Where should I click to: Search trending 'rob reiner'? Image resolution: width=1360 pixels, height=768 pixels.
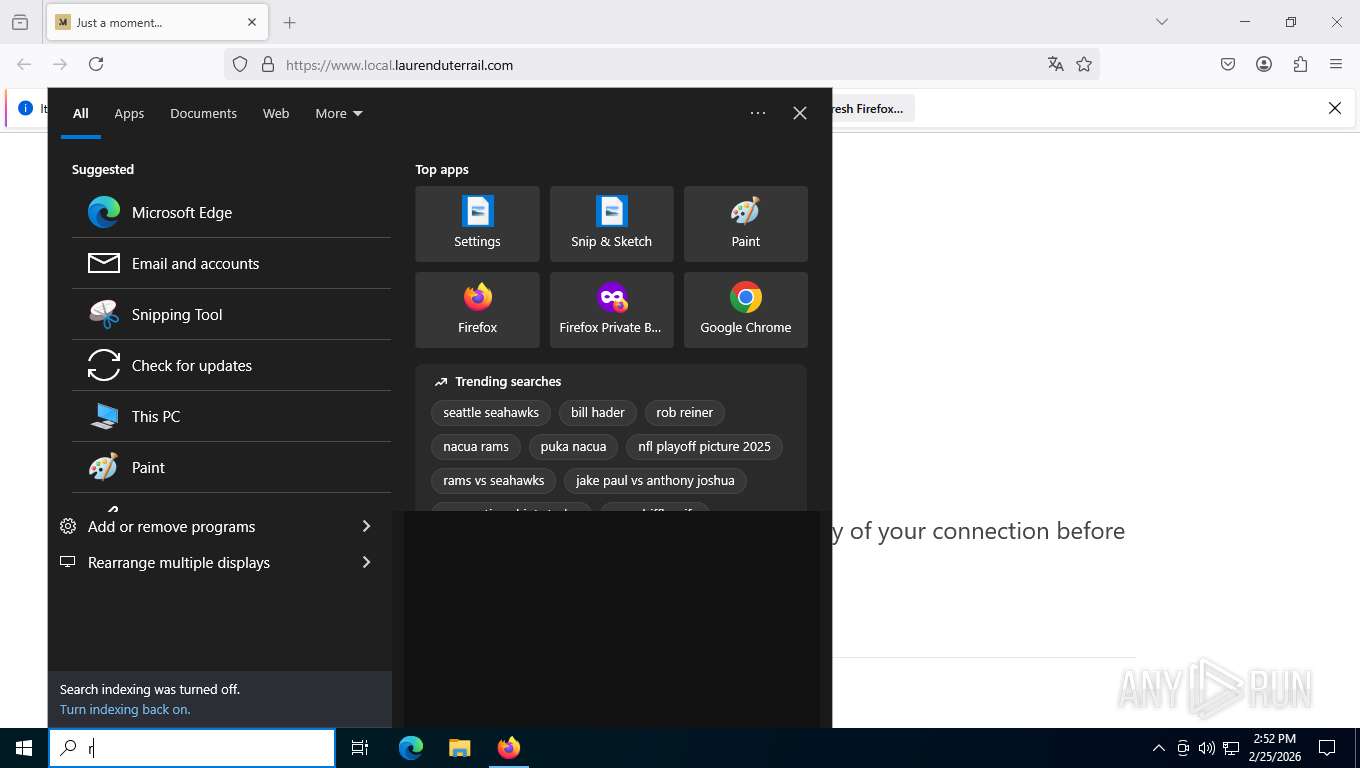coord(685,412)
